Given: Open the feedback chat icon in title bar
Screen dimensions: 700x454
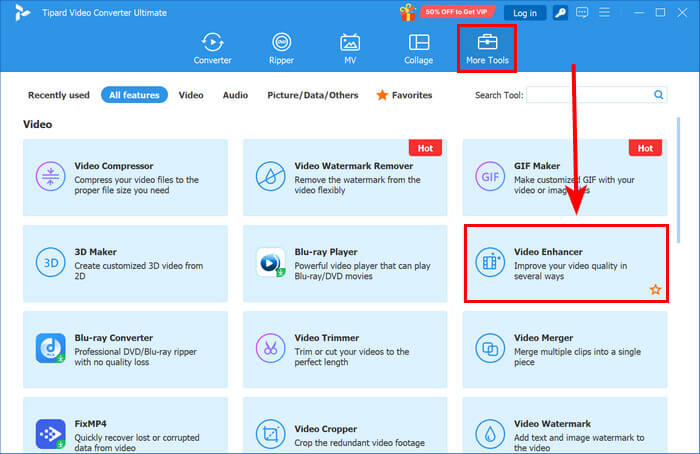Looking at the screenshot, I should [x=587, y=13].
